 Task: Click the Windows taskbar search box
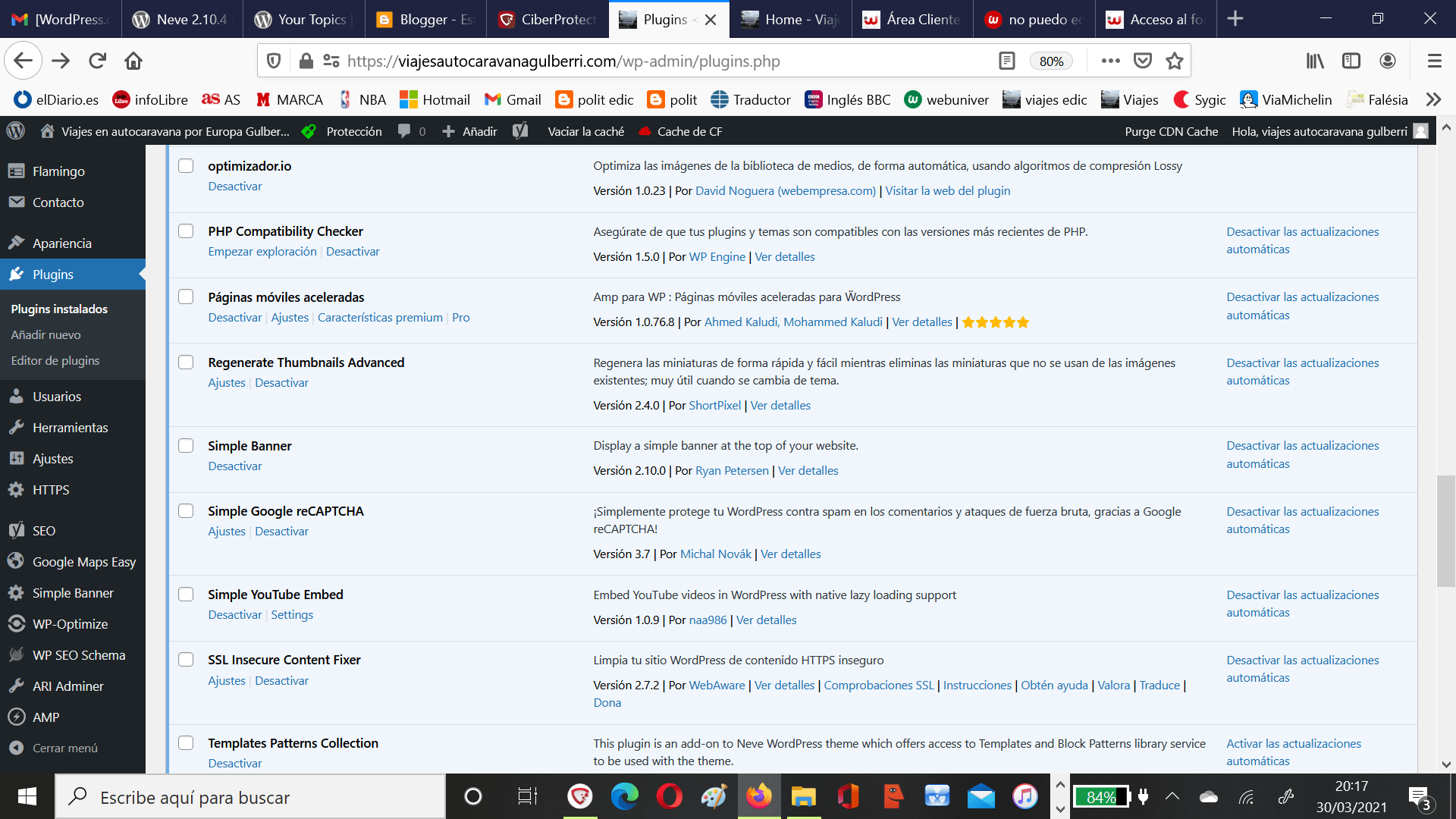click(x=250, y=796)
